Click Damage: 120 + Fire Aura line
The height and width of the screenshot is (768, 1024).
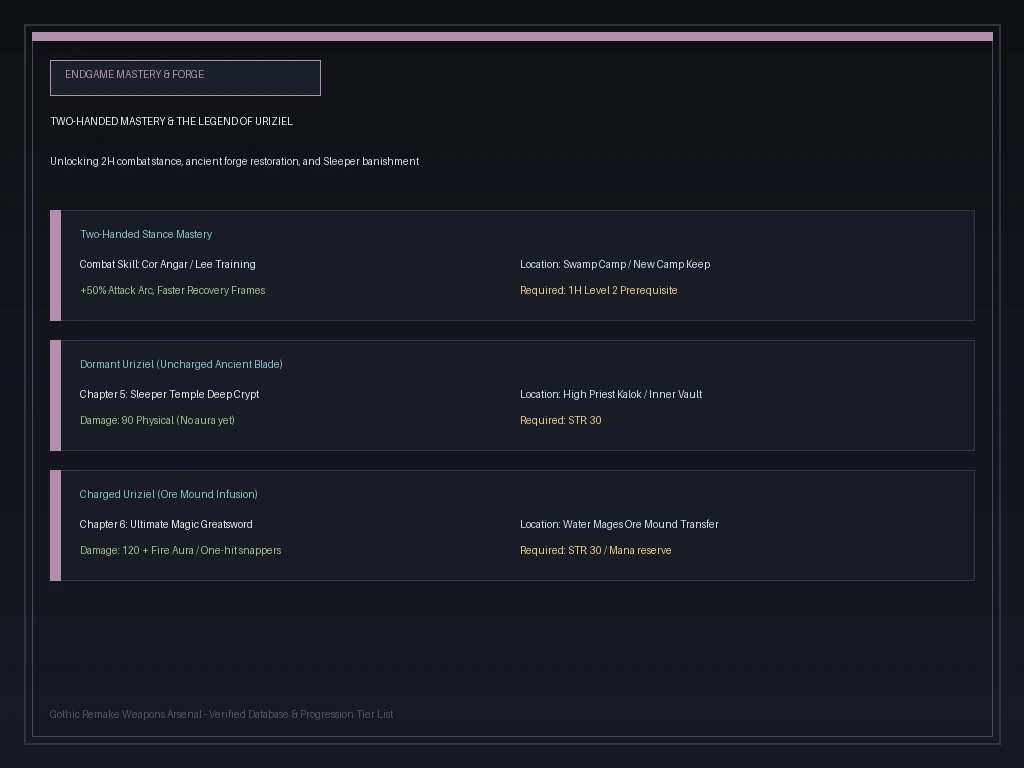pos(180,551)
